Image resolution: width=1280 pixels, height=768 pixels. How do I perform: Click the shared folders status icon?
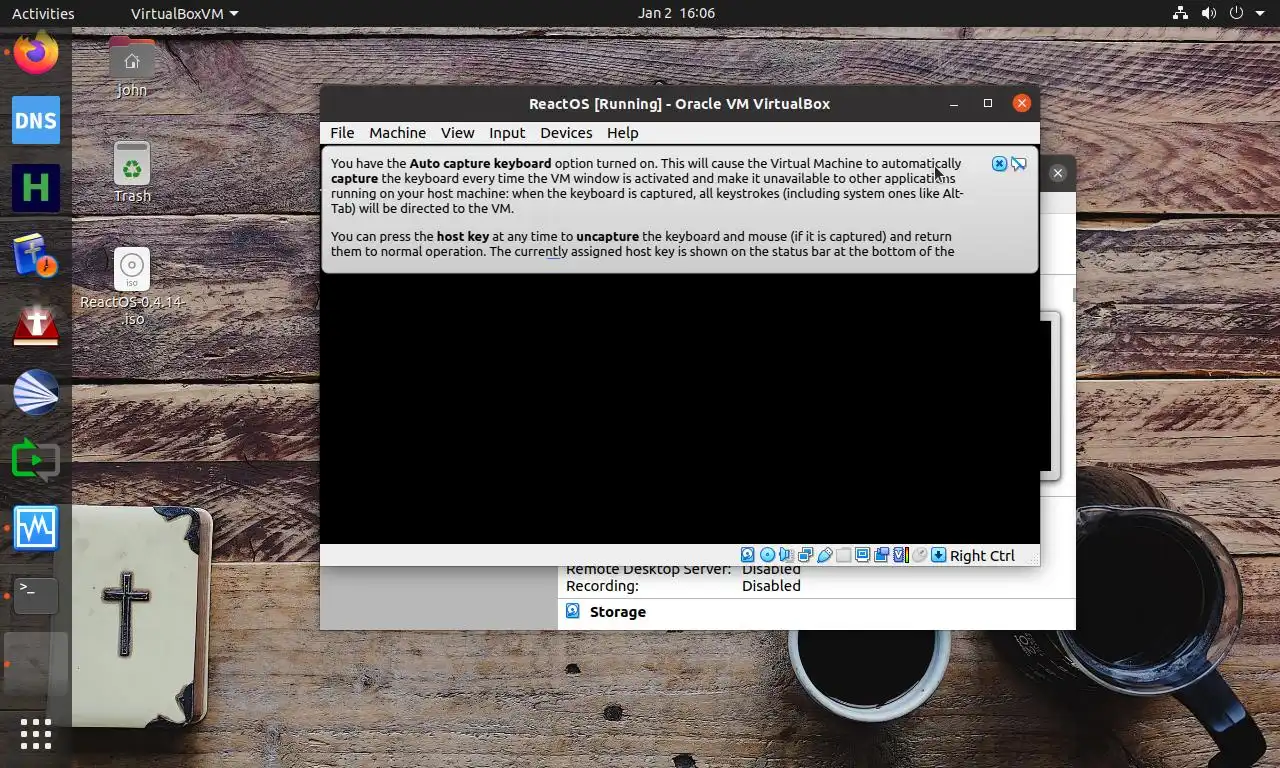click(843, 555)
